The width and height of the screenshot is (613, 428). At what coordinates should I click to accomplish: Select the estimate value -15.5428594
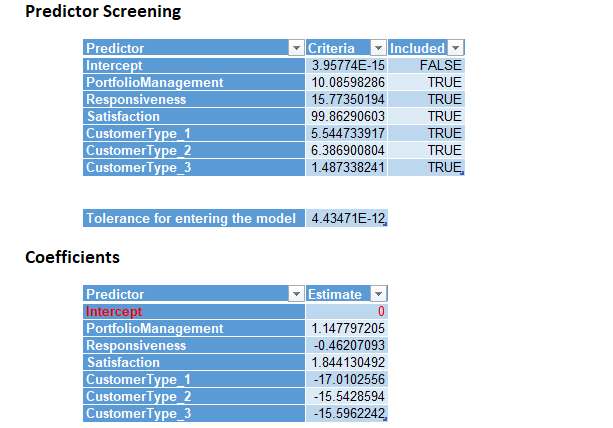tap(346, 396)
